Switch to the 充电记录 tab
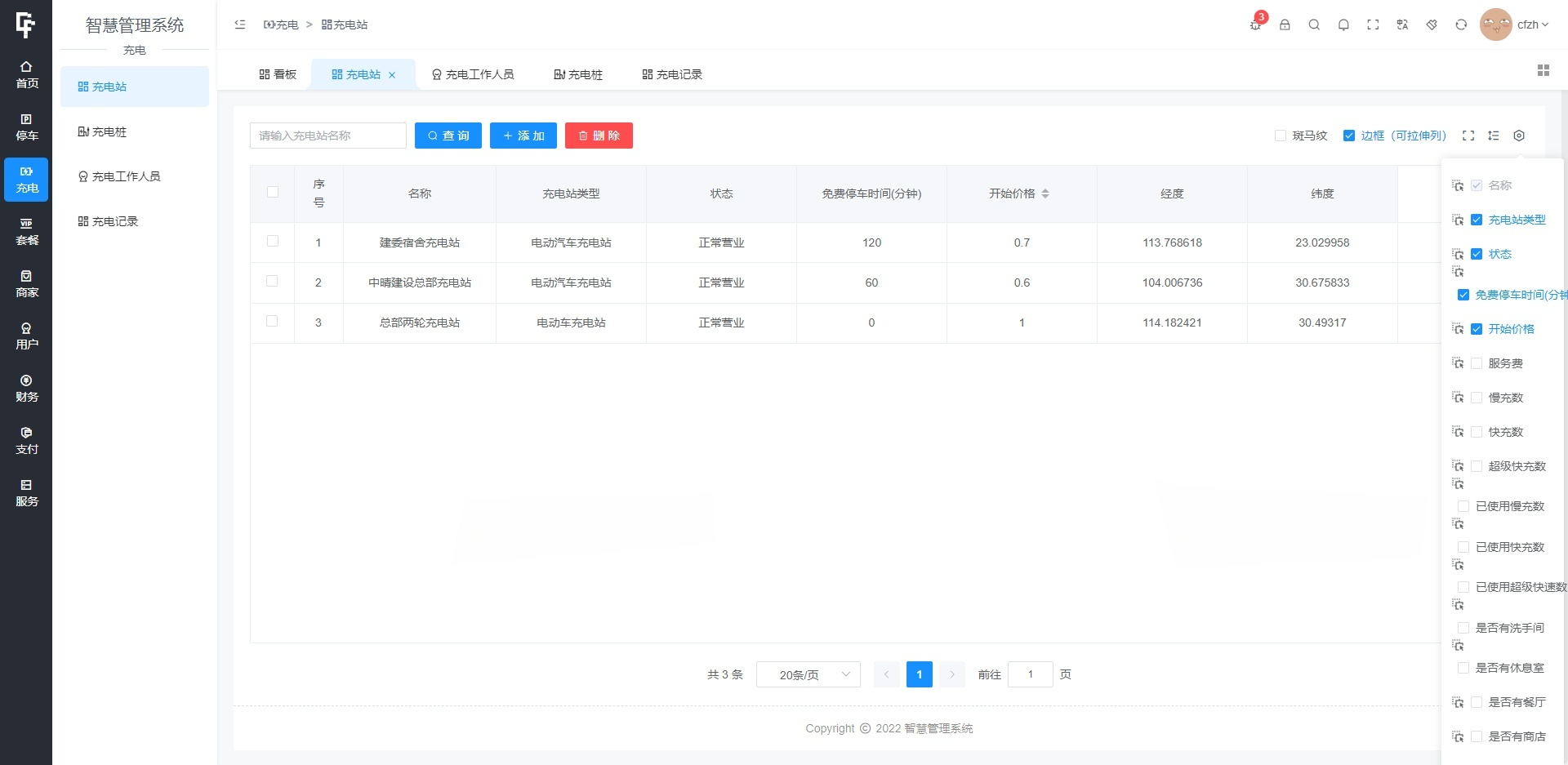The height and width of the screenshot is (765, 1568). pos(671,74)
